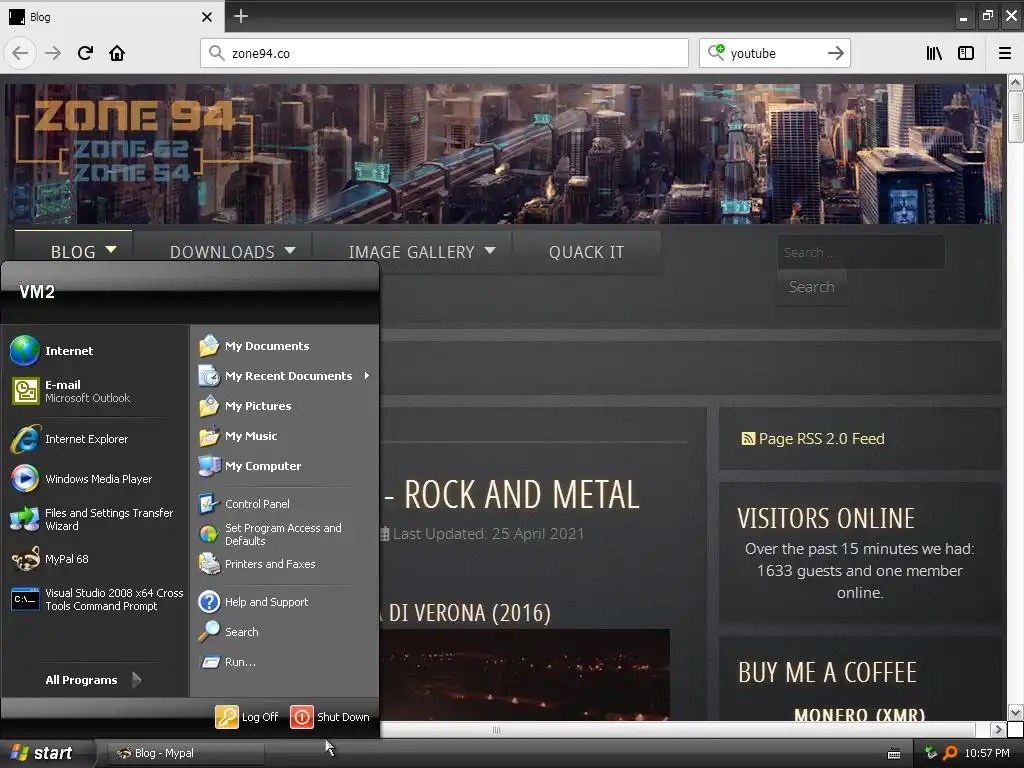The height and width of the screenshot is (768, 1024).
Task: Open the browser home page icon
Action: click(x=117, y=53)
